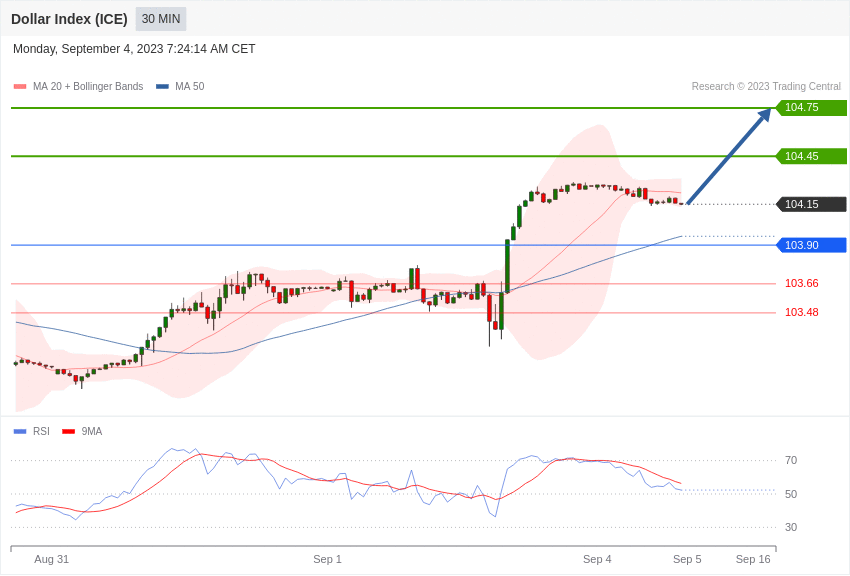This screenshot has width=850, height=576.
Task: Click the 30 MIN timeframe badge
Action: tap(161, 19)
